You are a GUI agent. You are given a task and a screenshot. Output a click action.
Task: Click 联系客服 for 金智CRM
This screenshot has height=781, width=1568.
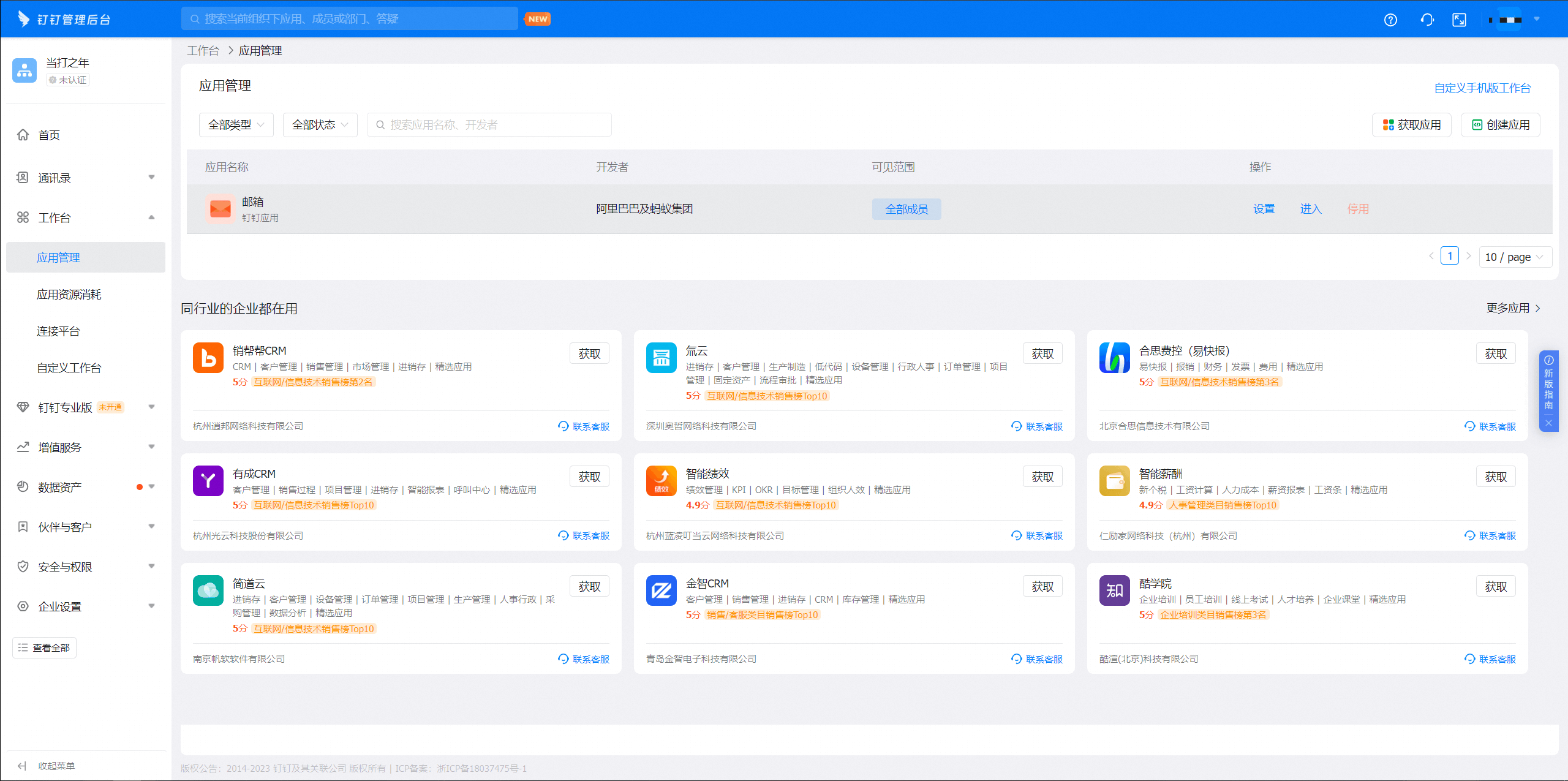(1037, 659)
